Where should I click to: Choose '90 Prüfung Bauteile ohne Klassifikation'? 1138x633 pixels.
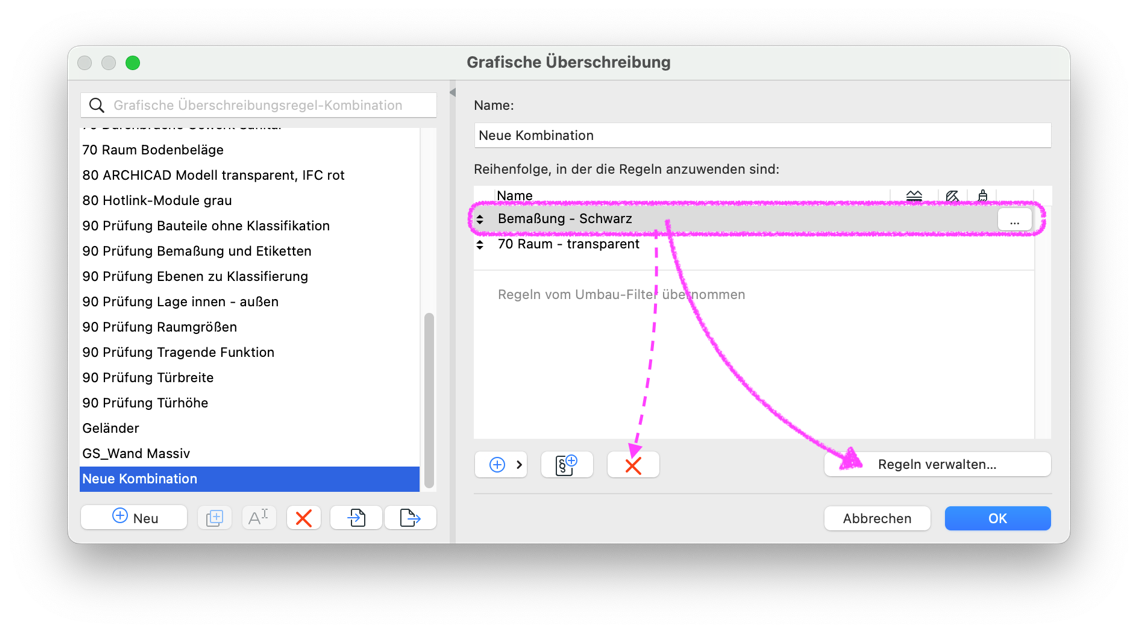pyautogui.click(x=249, y=226)
